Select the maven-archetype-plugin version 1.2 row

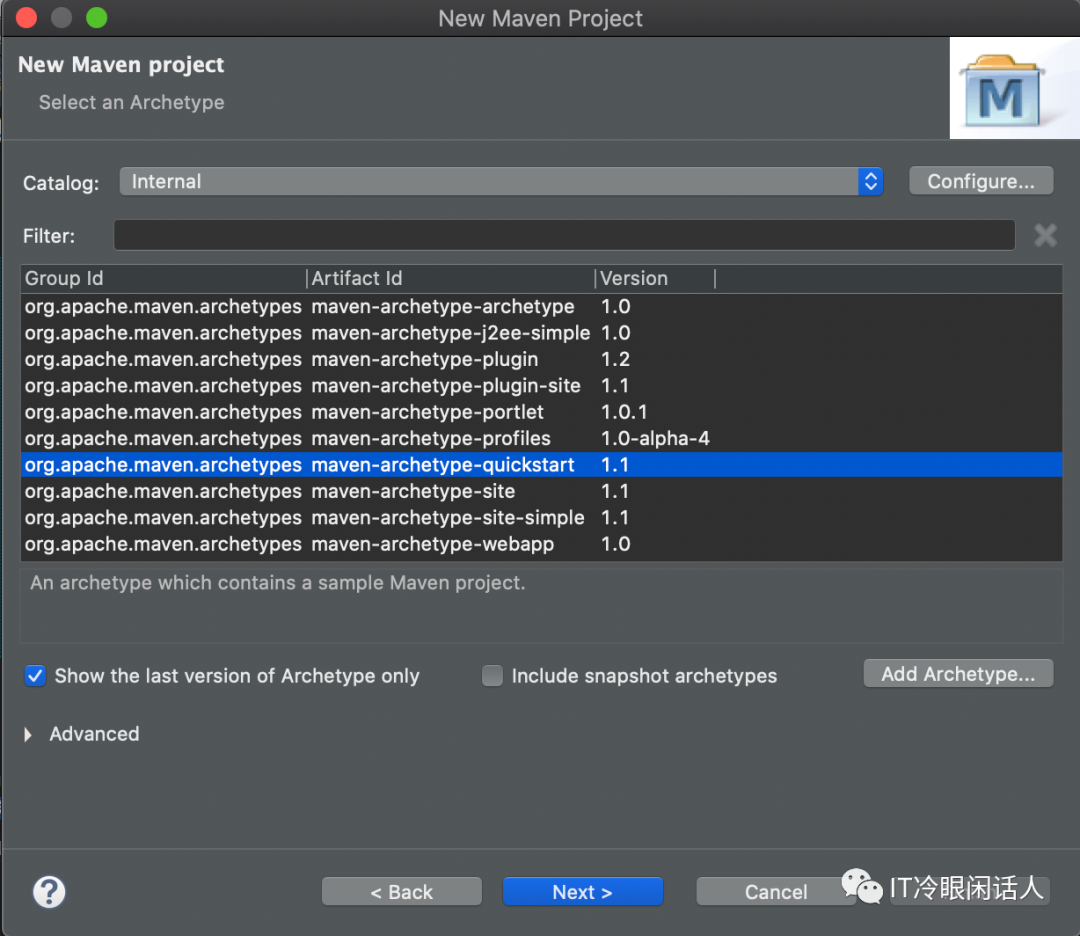[x=541, y=360]
